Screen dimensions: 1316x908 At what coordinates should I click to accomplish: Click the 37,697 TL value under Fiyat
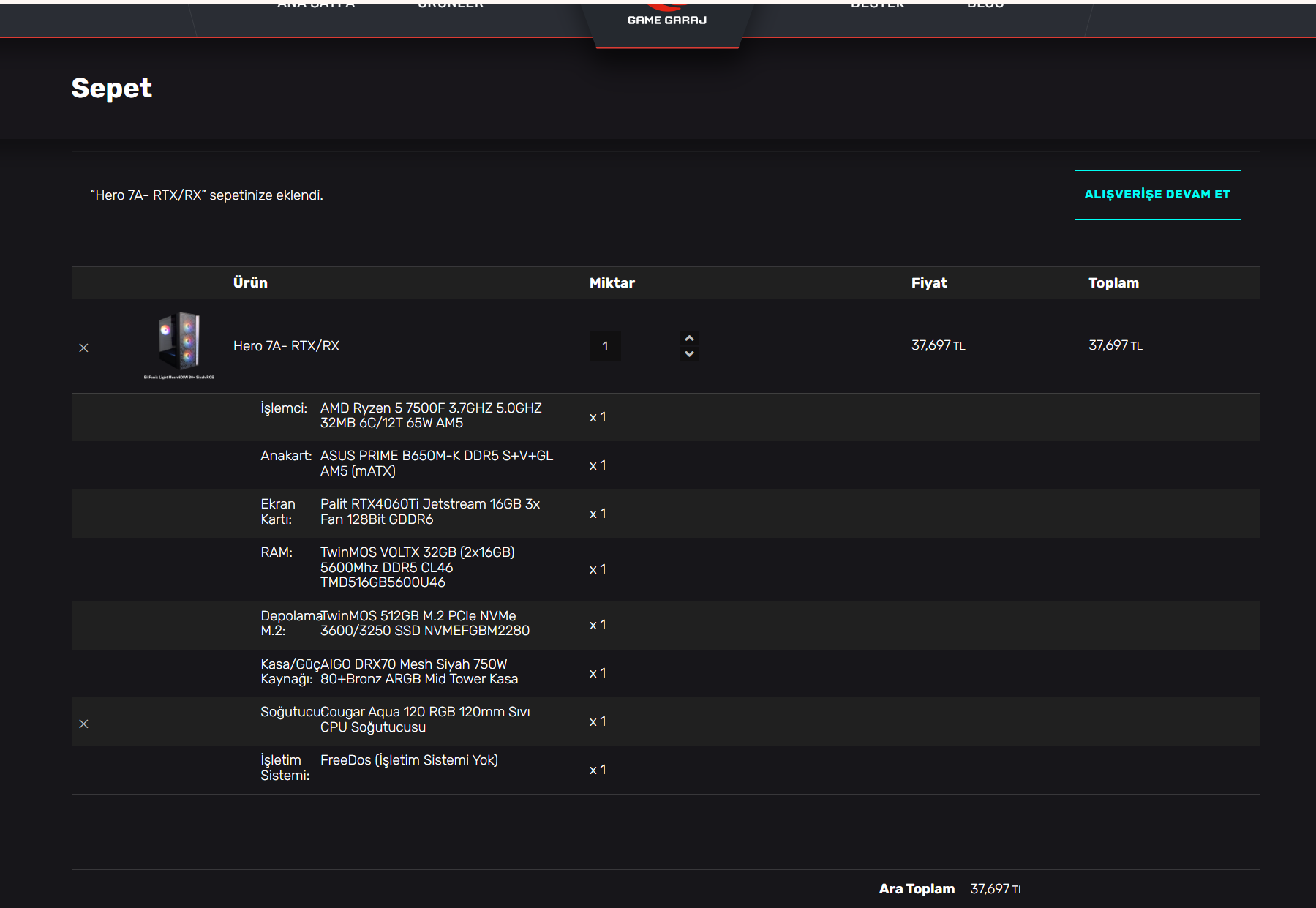click(x=939, y=345)
